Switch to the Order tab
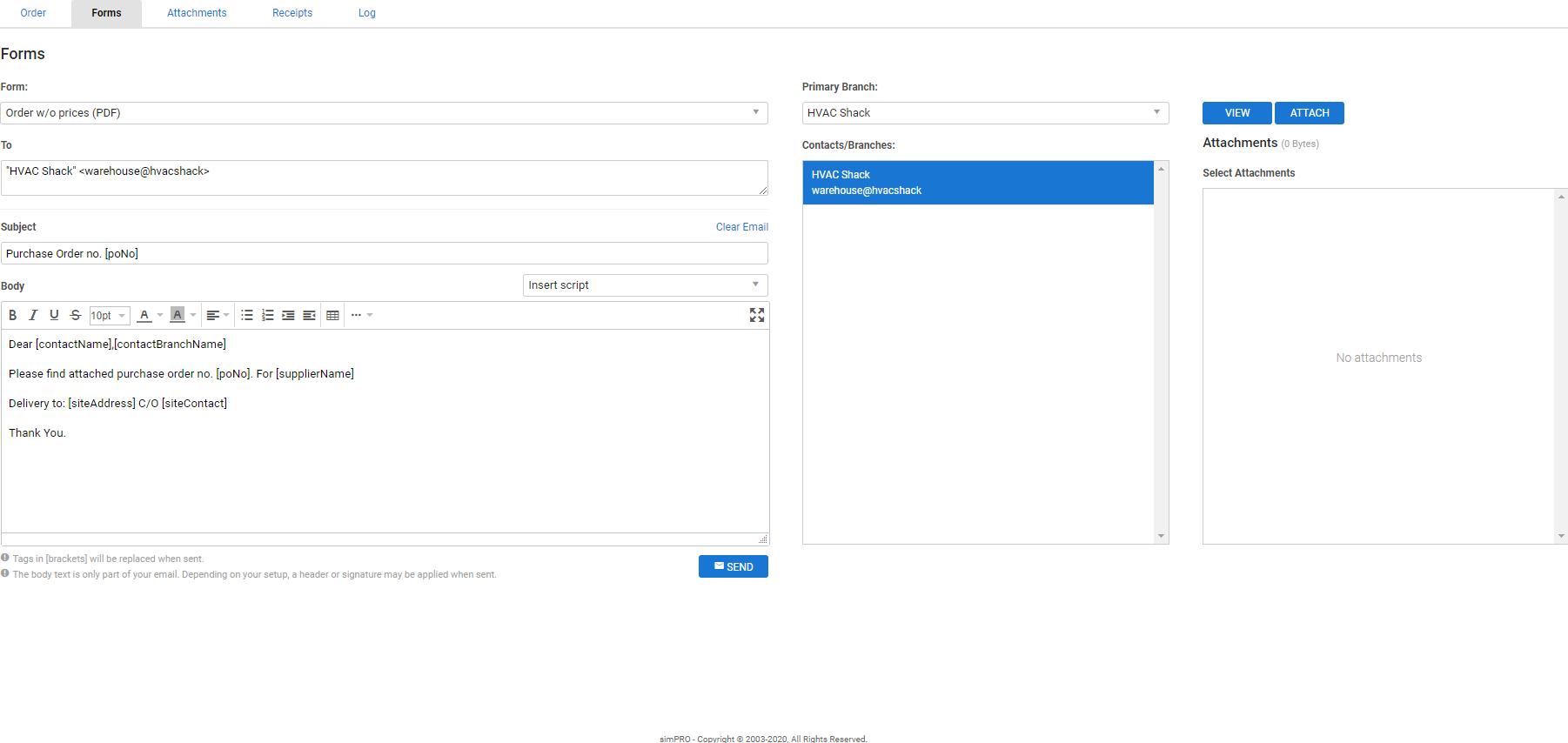Image resolution: width=1568 pixels, height=743 pixels. point(33,13)
